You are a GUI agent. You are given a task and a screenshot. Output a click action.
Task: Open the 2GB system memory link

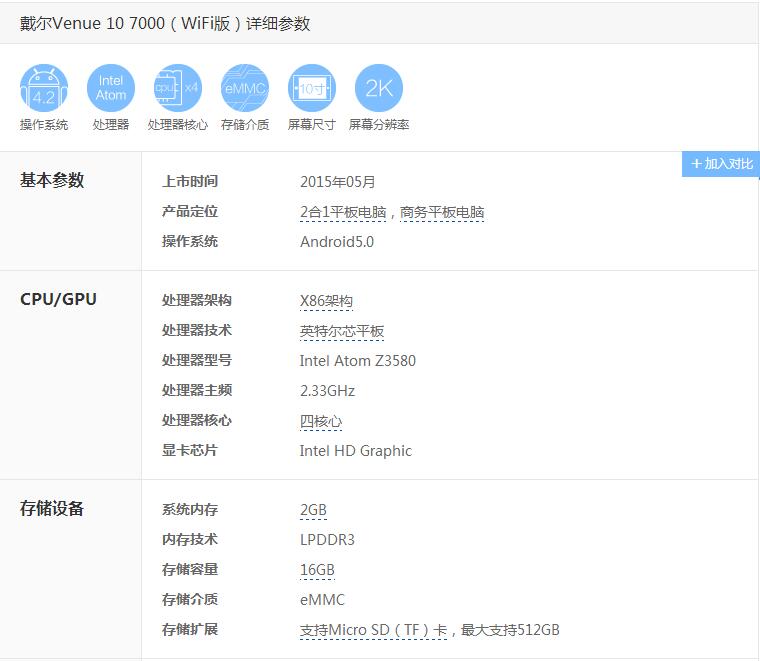(x=314, y=510)
